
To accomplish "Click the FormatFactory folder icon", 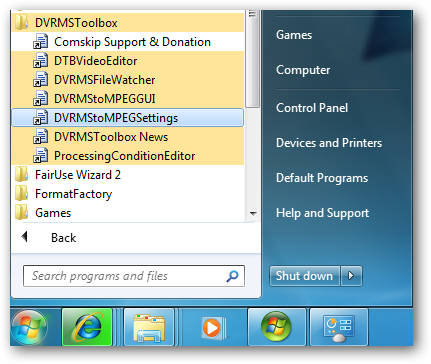I will [22, 194].
